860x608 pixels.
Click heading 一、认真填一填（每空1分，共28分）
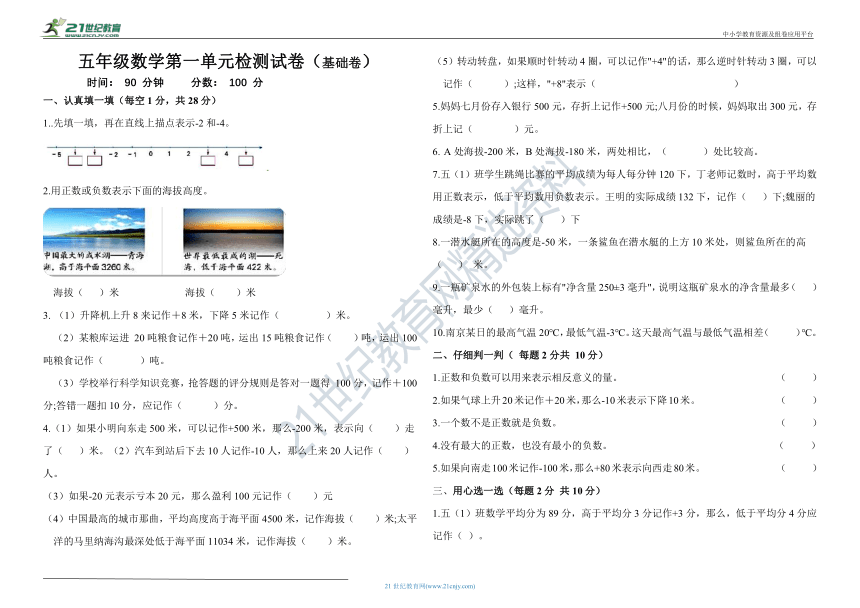pos(130,100)
